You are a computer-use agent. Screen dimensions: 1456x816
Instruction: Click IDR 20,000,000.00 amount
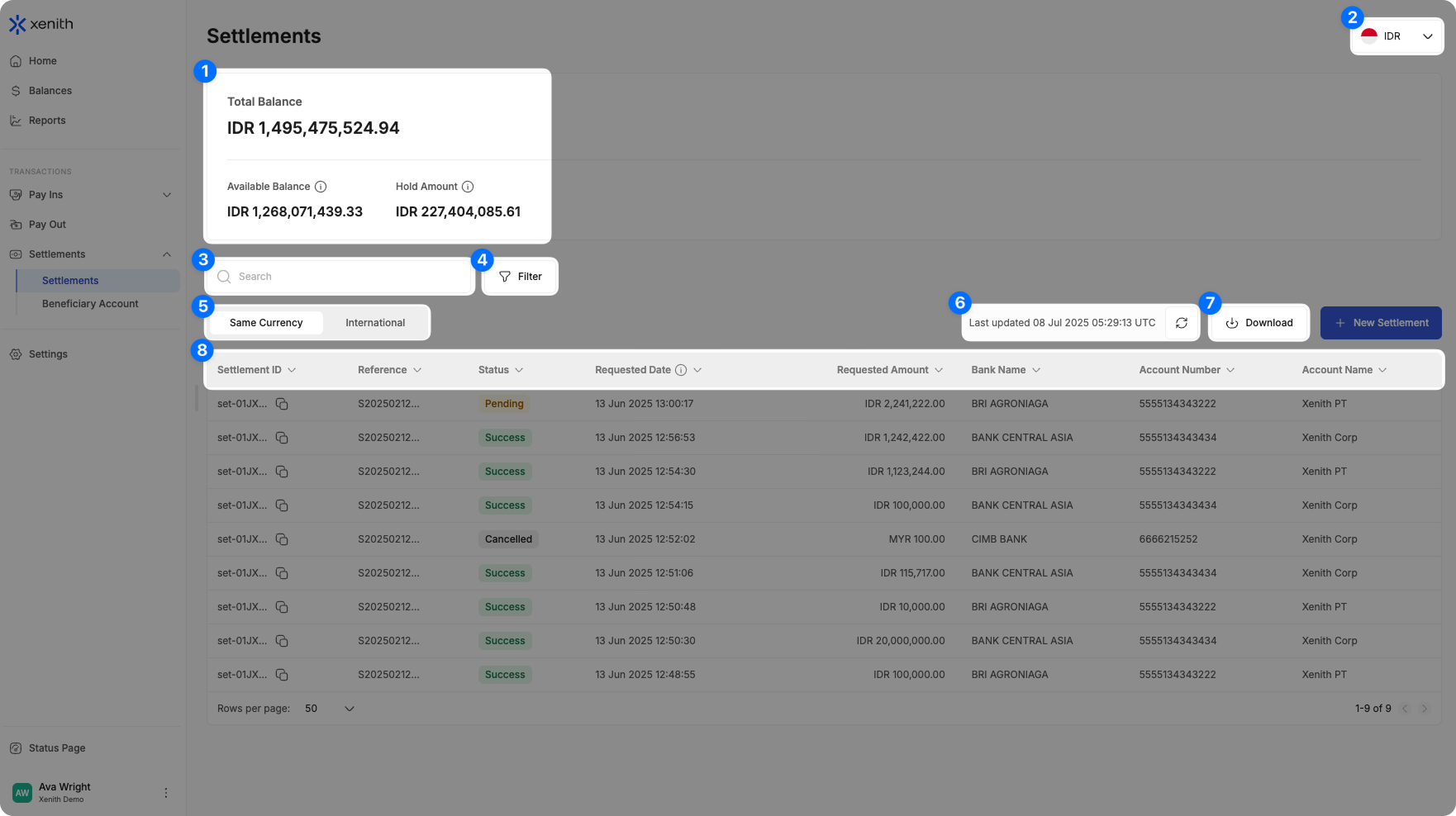click(901, 641)
